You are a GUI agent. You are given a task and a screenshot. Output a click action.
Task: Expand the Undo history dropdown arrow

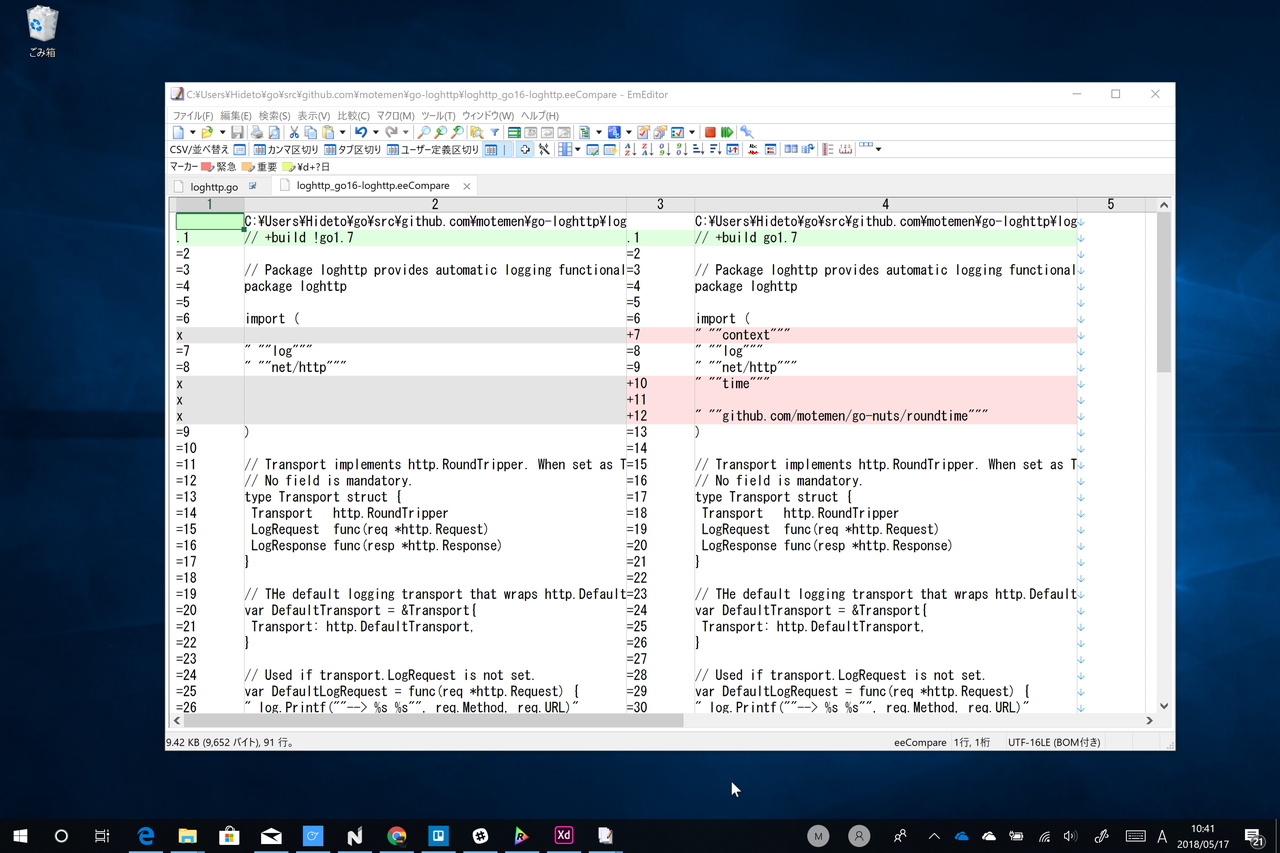pos(375,132)
